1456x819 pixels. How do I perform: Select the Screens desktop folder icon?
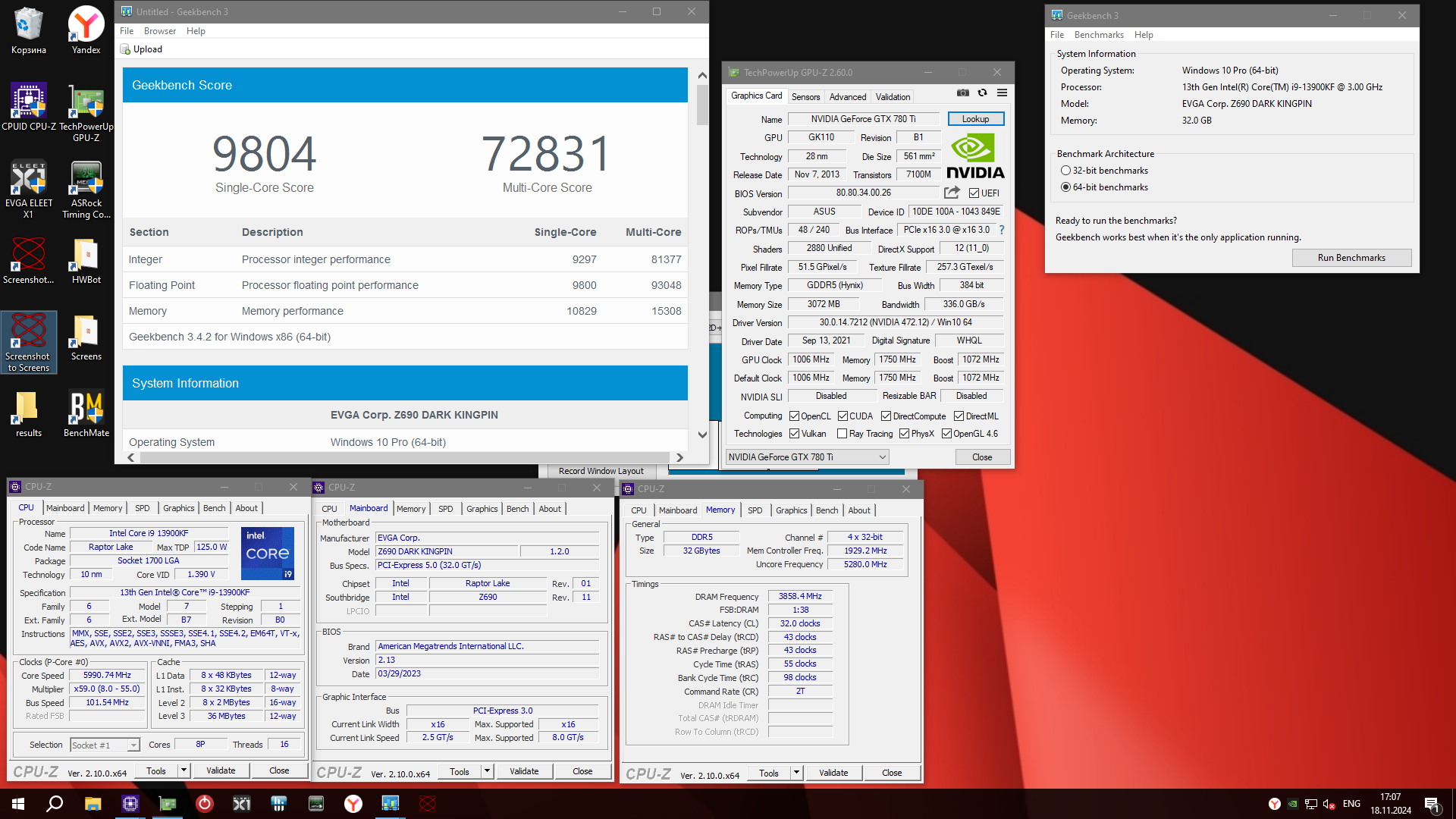(x=86, y=337)
